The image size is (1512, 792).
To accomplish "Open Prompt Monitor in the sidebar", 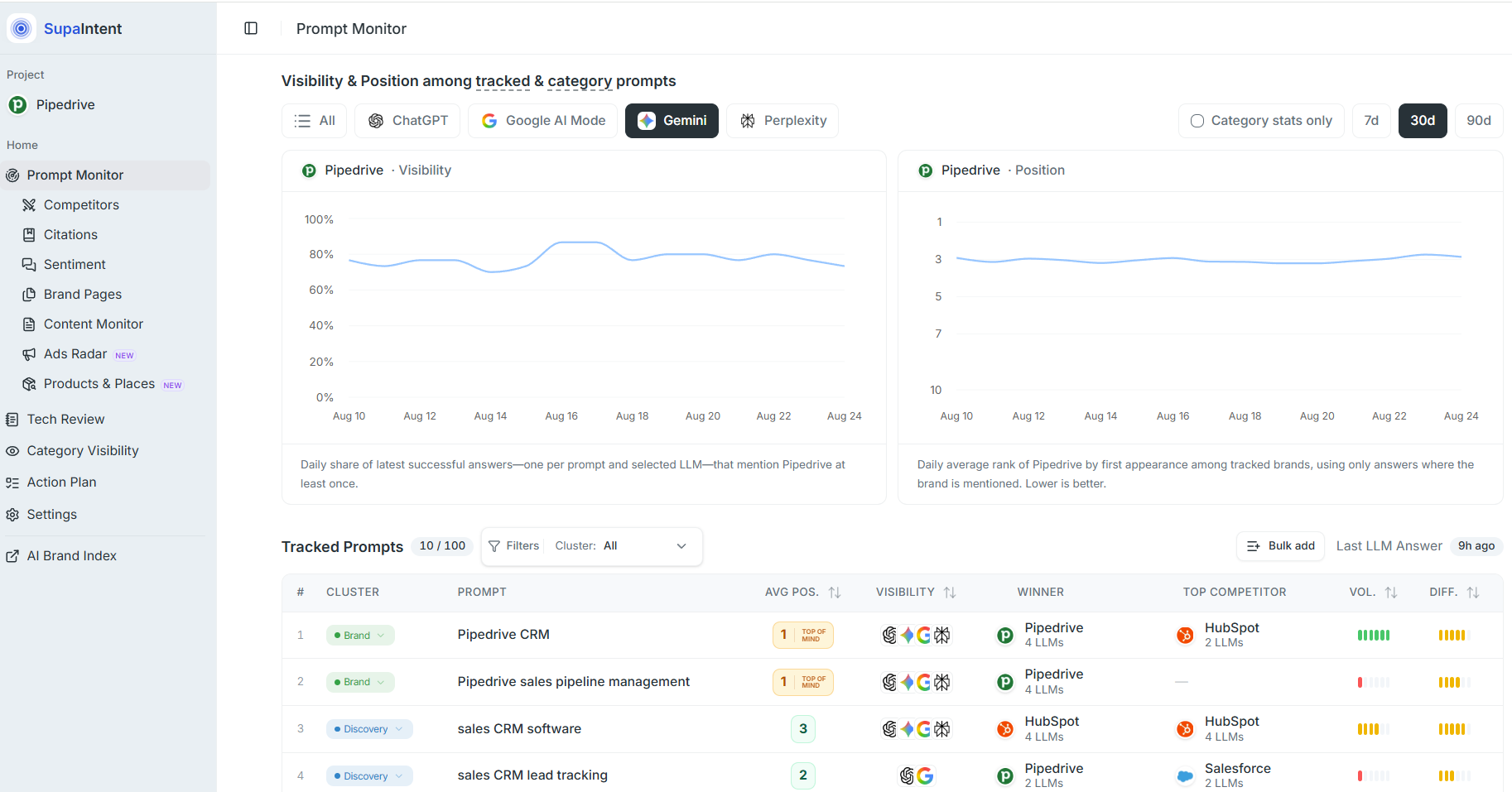I will [105, 175].
